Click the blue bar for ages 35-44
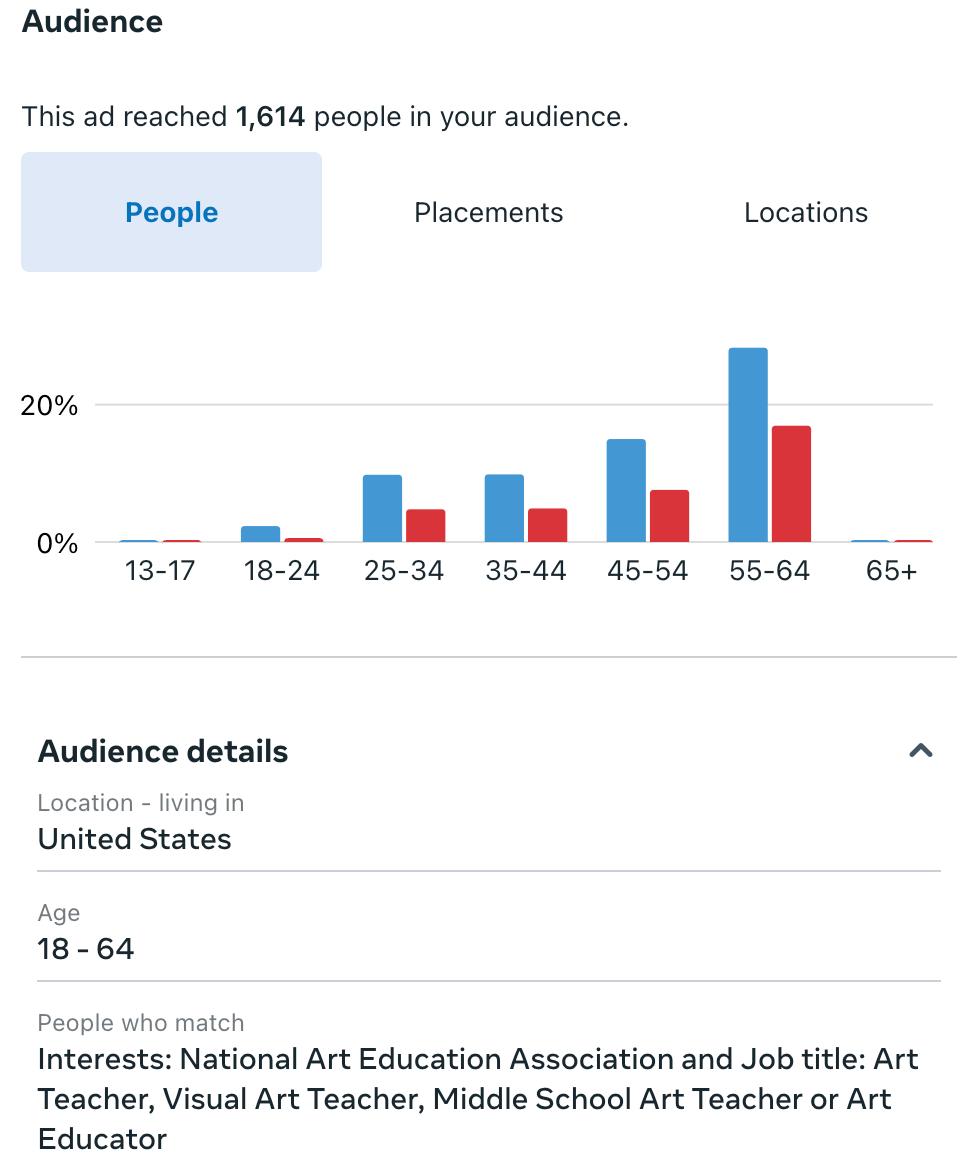978x1170 pixels. pyautogui.click(x=504, y=508)
